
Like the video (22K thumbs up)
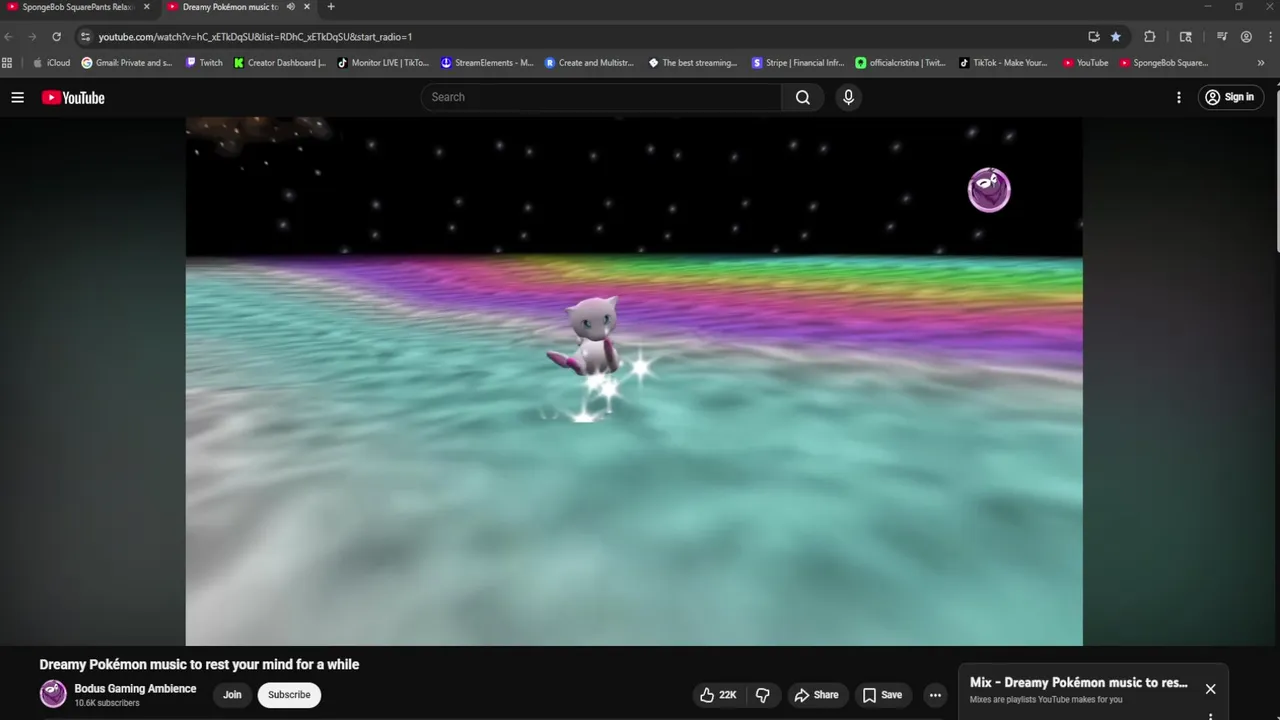pos(718,695)
